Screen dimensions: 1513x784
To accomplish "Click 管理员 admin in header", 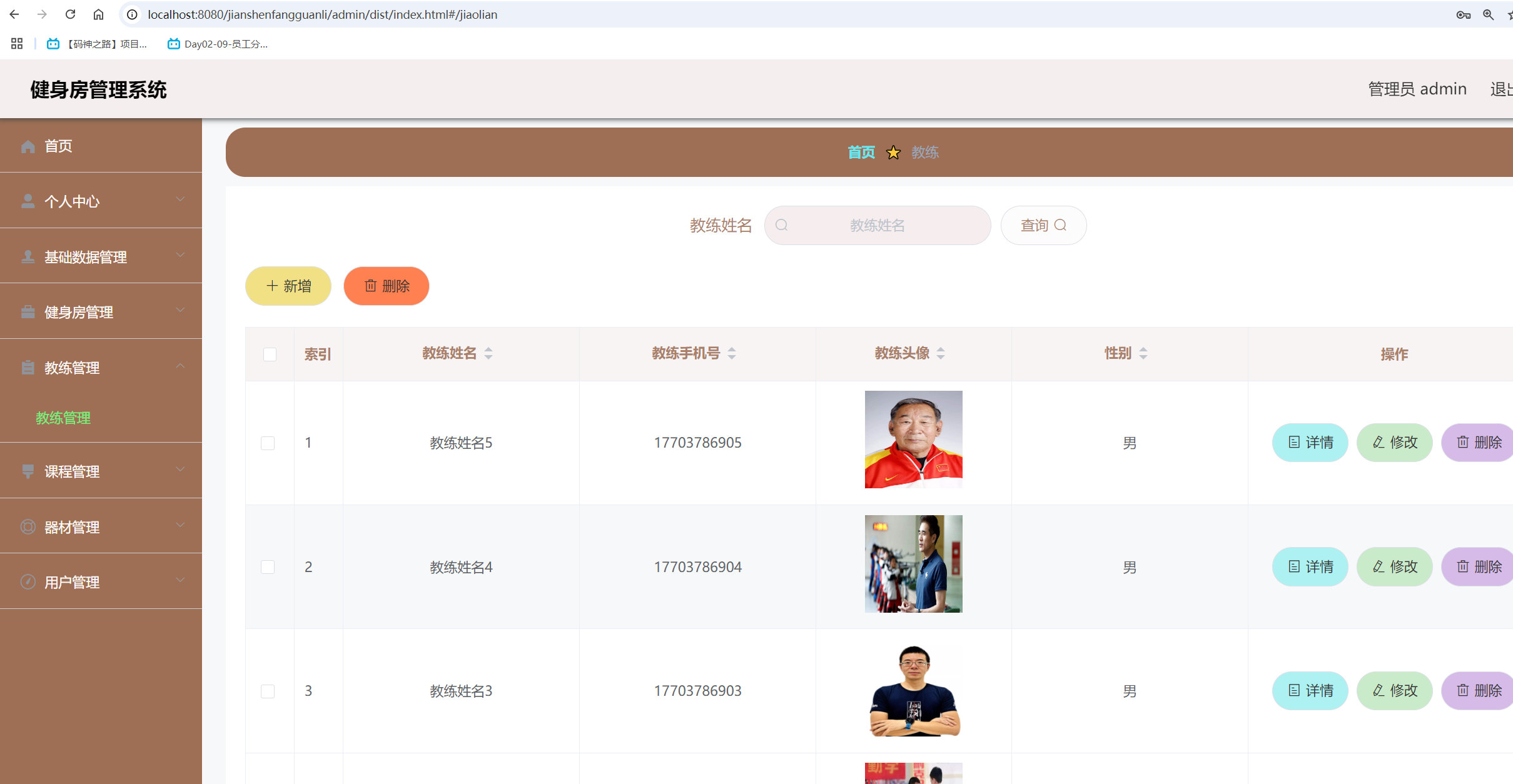I will [1417, 89].
